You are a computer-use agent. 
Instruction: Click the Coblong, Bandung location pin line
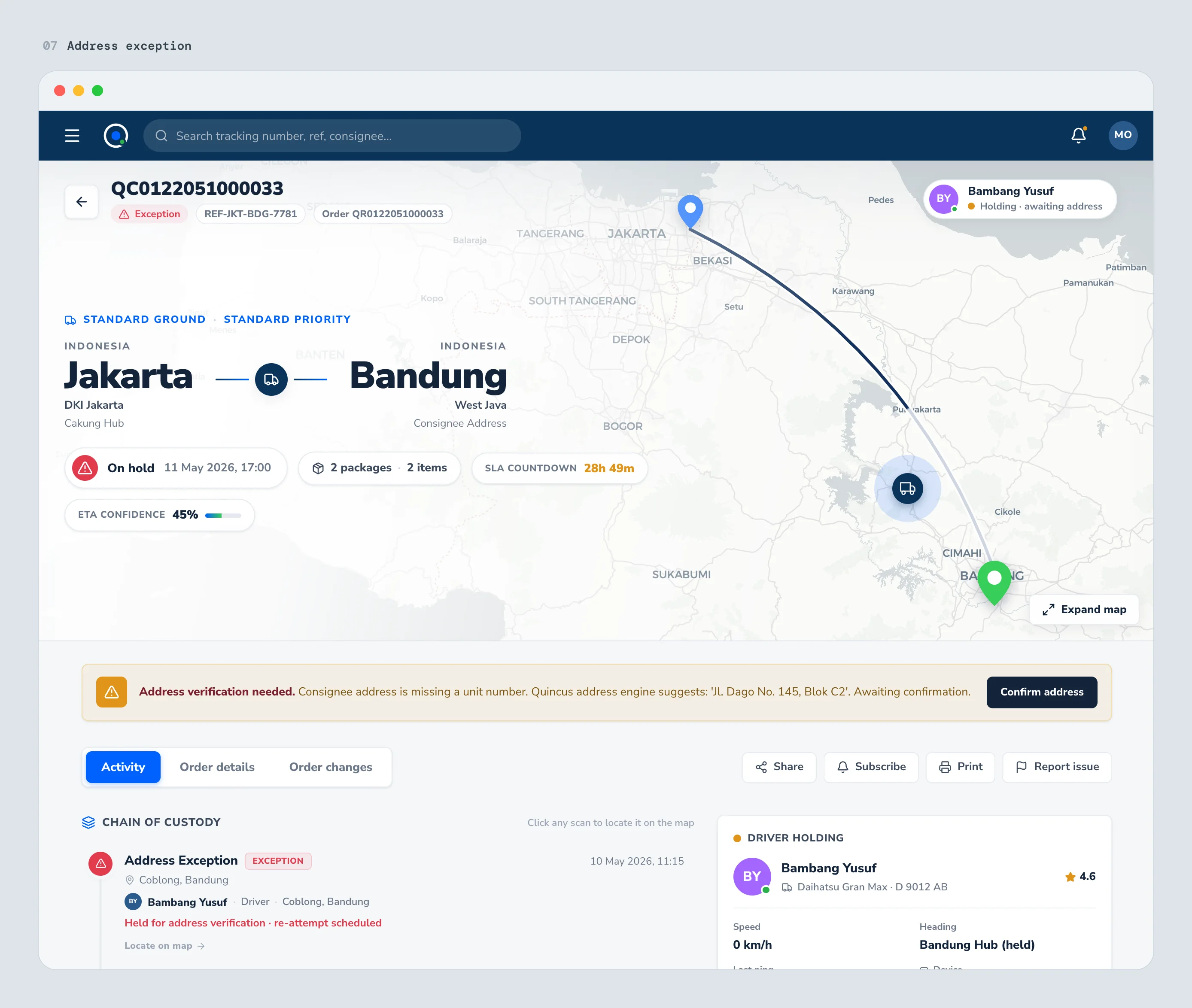point(176,880)
